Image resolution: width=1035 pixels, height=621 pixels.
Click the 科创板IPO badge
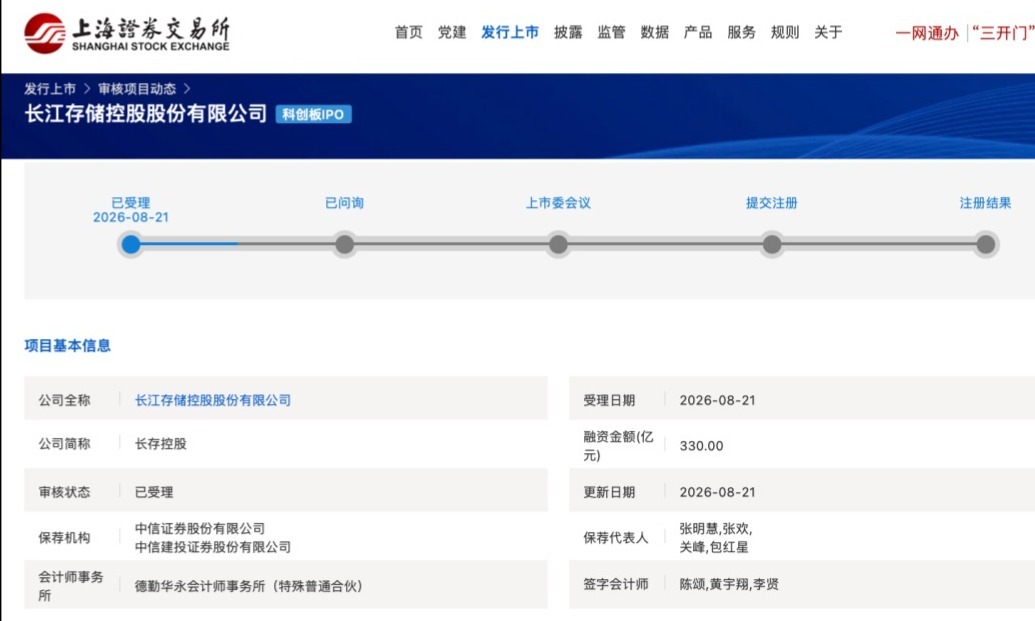(314, 114)
